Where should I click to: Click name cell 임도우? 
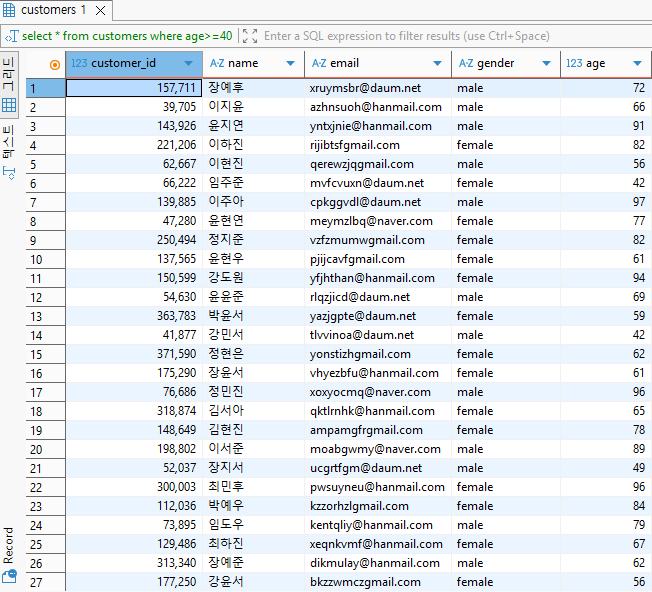click(x=253, y=525)
